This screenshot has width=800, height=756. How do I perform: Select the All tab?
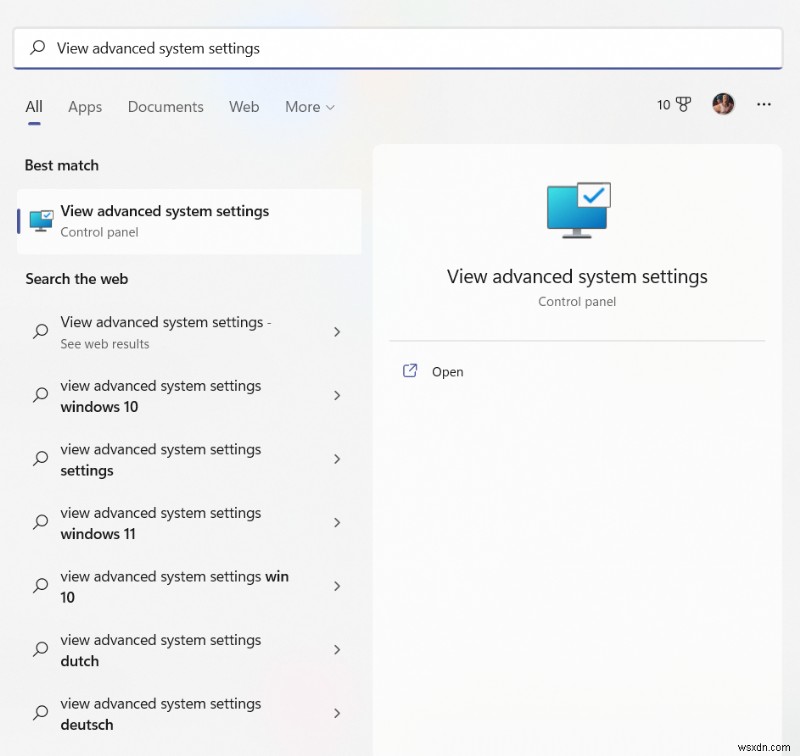pyautogui.click(x=34, y=107)
